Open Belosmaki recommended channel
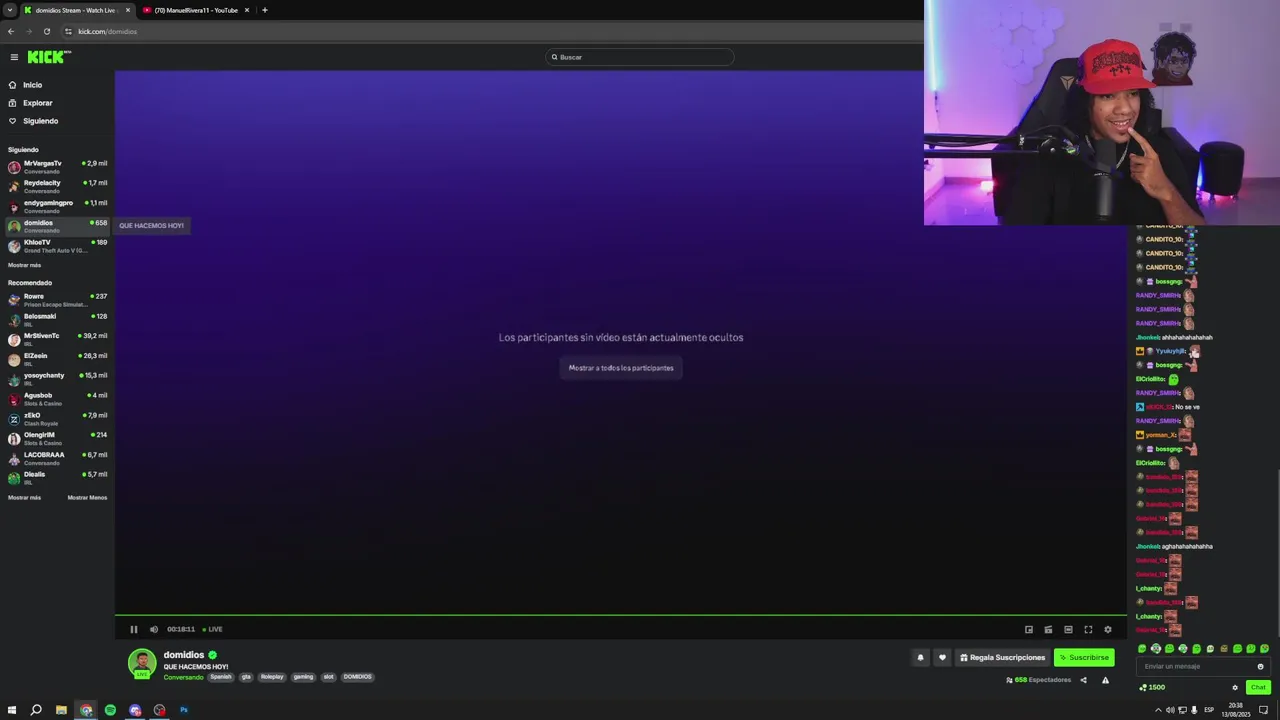The height and width of the screenshot is (720, 1280). pyautogui.click(x=58, y=320)
